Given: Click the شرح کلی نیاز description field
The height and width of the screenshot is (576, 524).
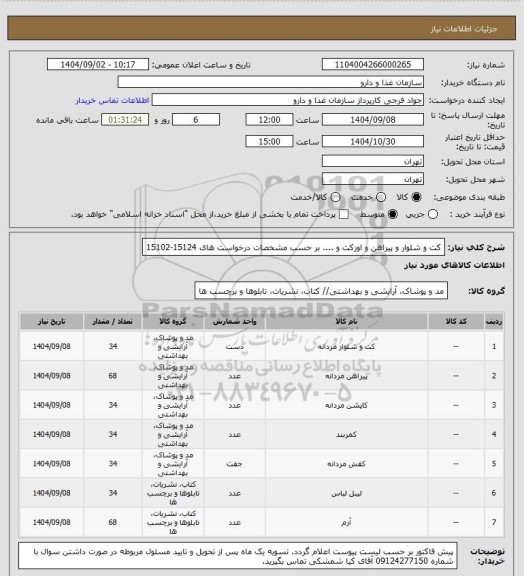Looking at the screenshot, I should [293, 247].
